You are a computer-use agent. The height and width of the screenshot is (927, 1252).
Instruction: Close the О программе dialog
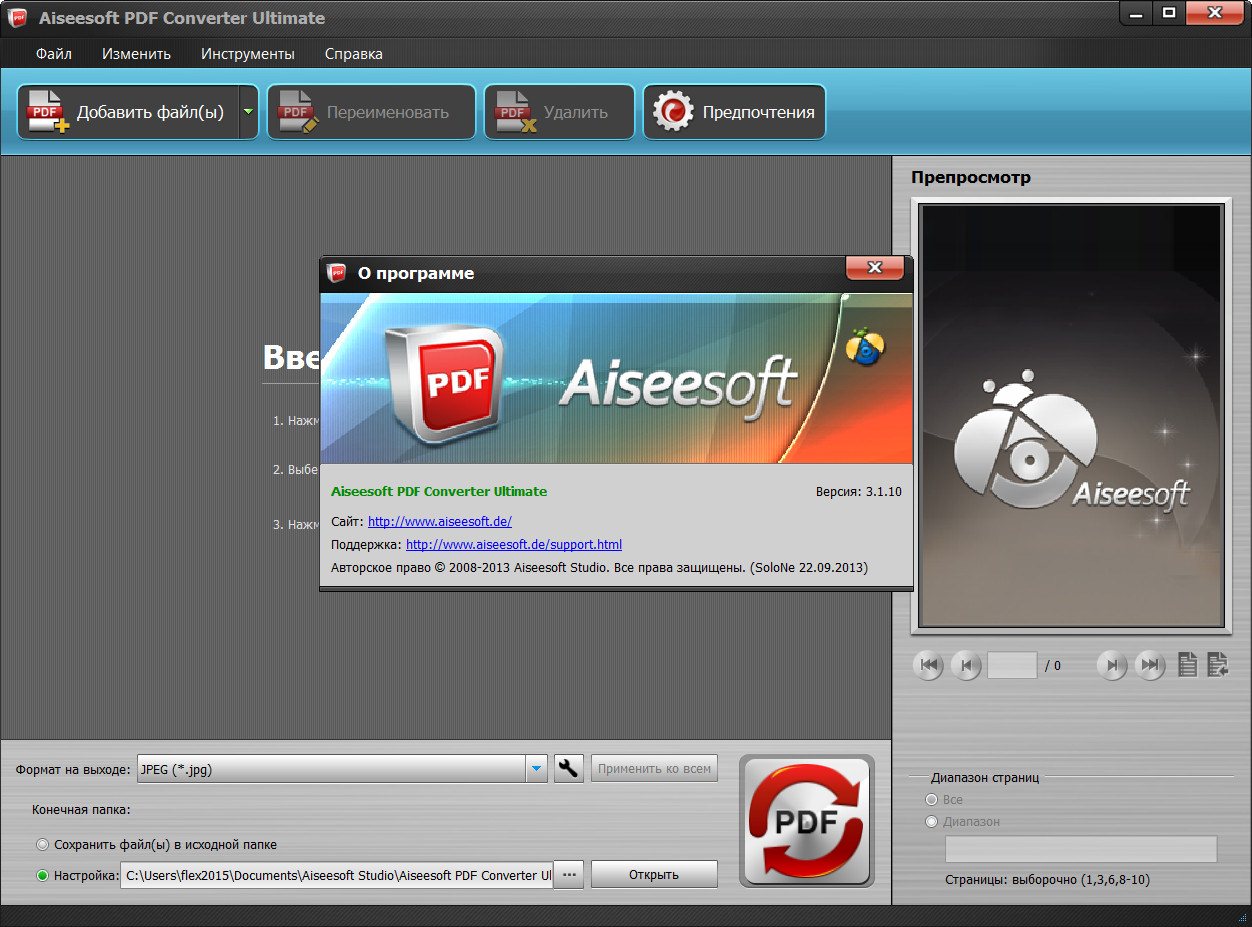click(875, 268)
